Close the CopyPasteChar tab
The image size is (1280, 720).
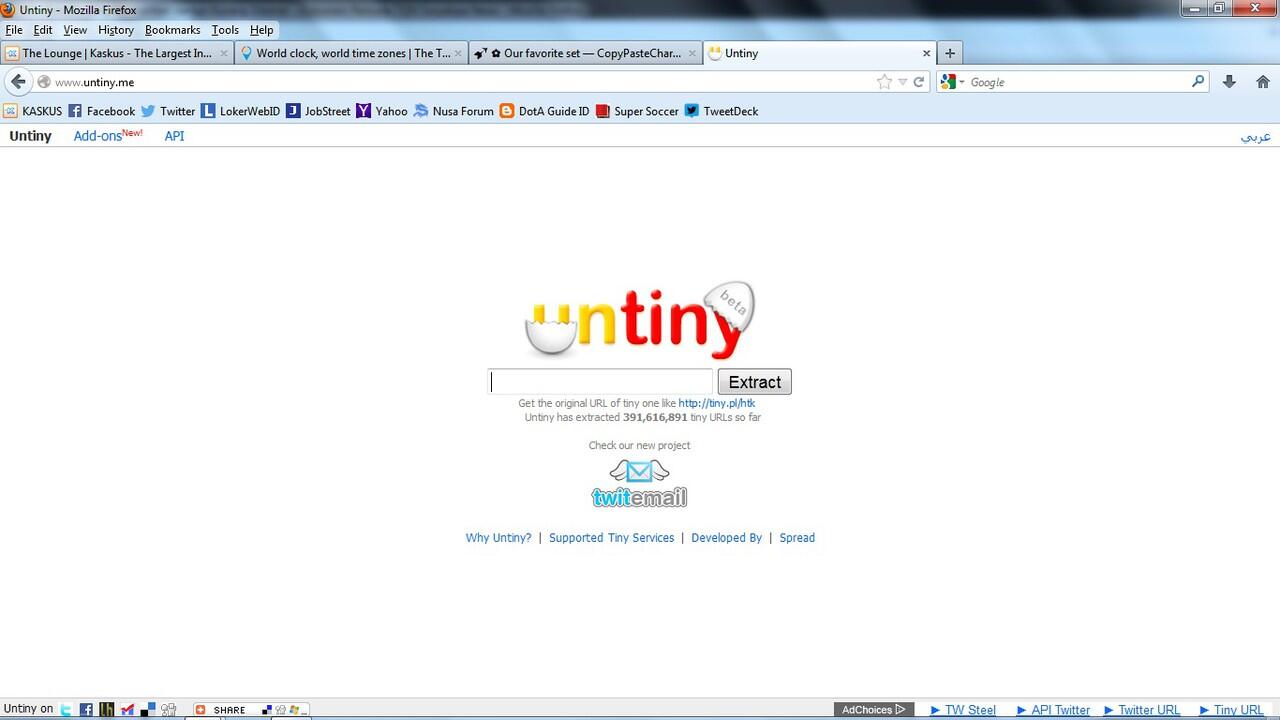pos(692,53)
